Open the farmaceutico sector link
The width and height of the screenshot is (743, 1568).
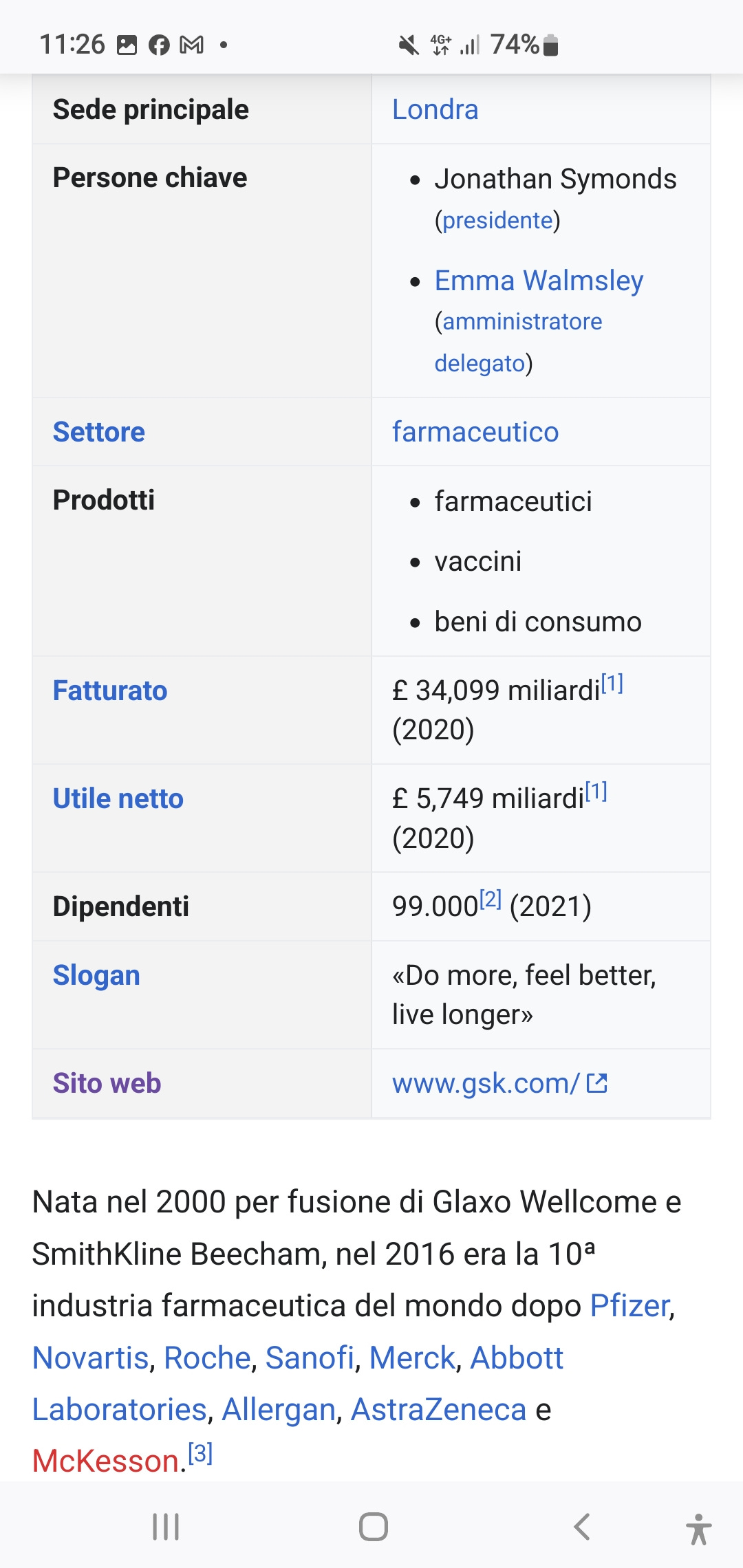pyautogui.click(x=475, y=432)
